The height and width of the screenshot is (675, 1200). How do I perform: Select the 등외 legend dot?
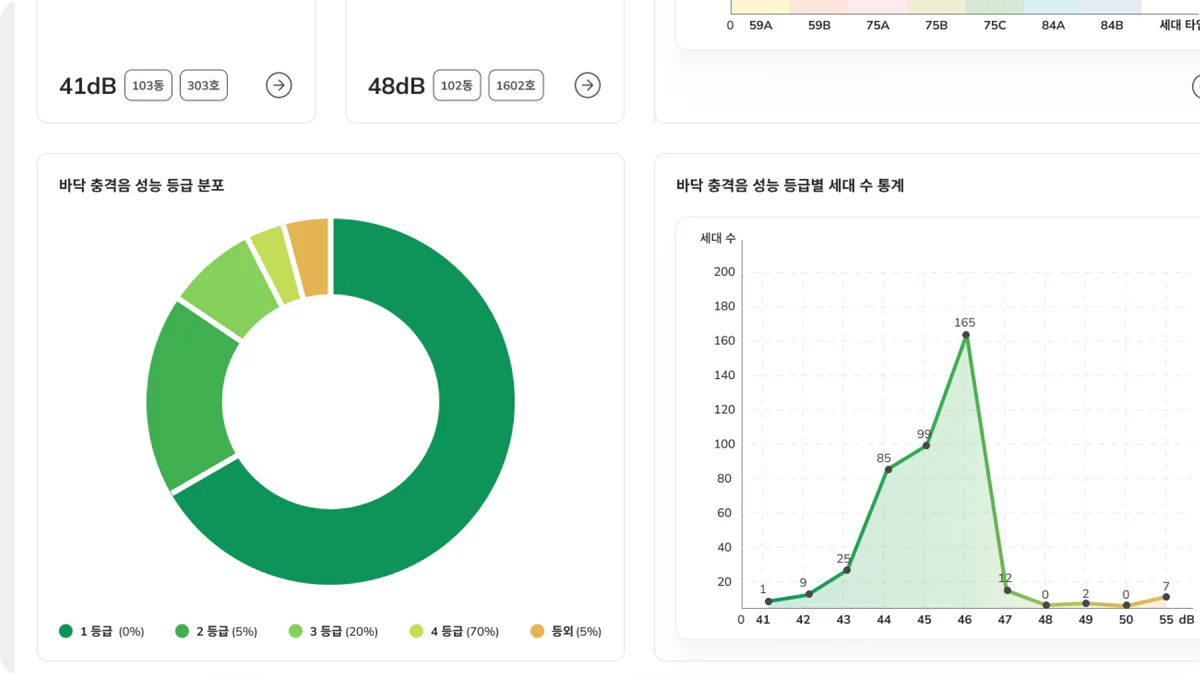coord(537,631)
